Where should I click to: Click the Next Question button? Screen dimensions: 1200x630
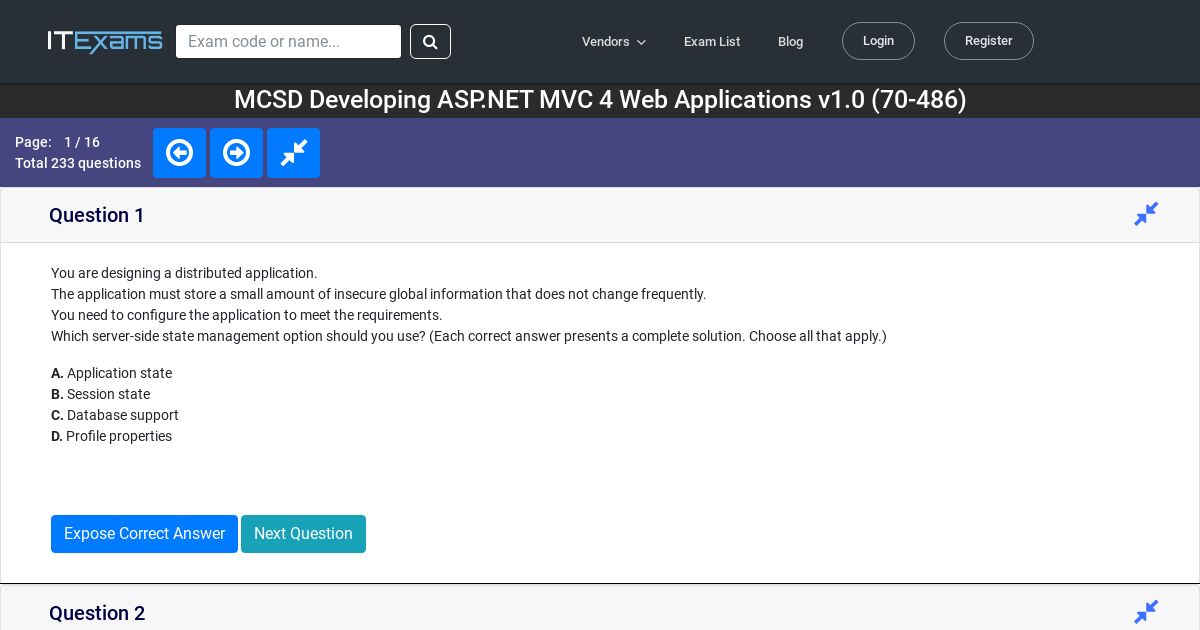[x=303, y=534]
